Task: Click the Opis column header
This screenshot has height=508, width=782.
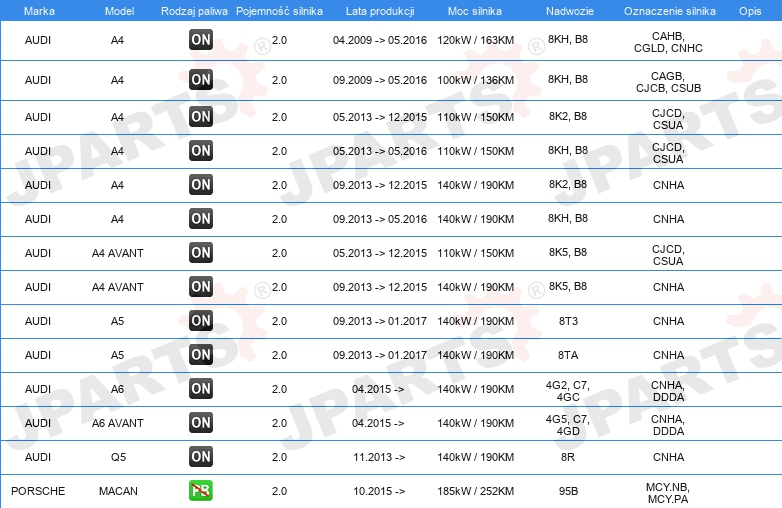Action: (x=750, y=11)
